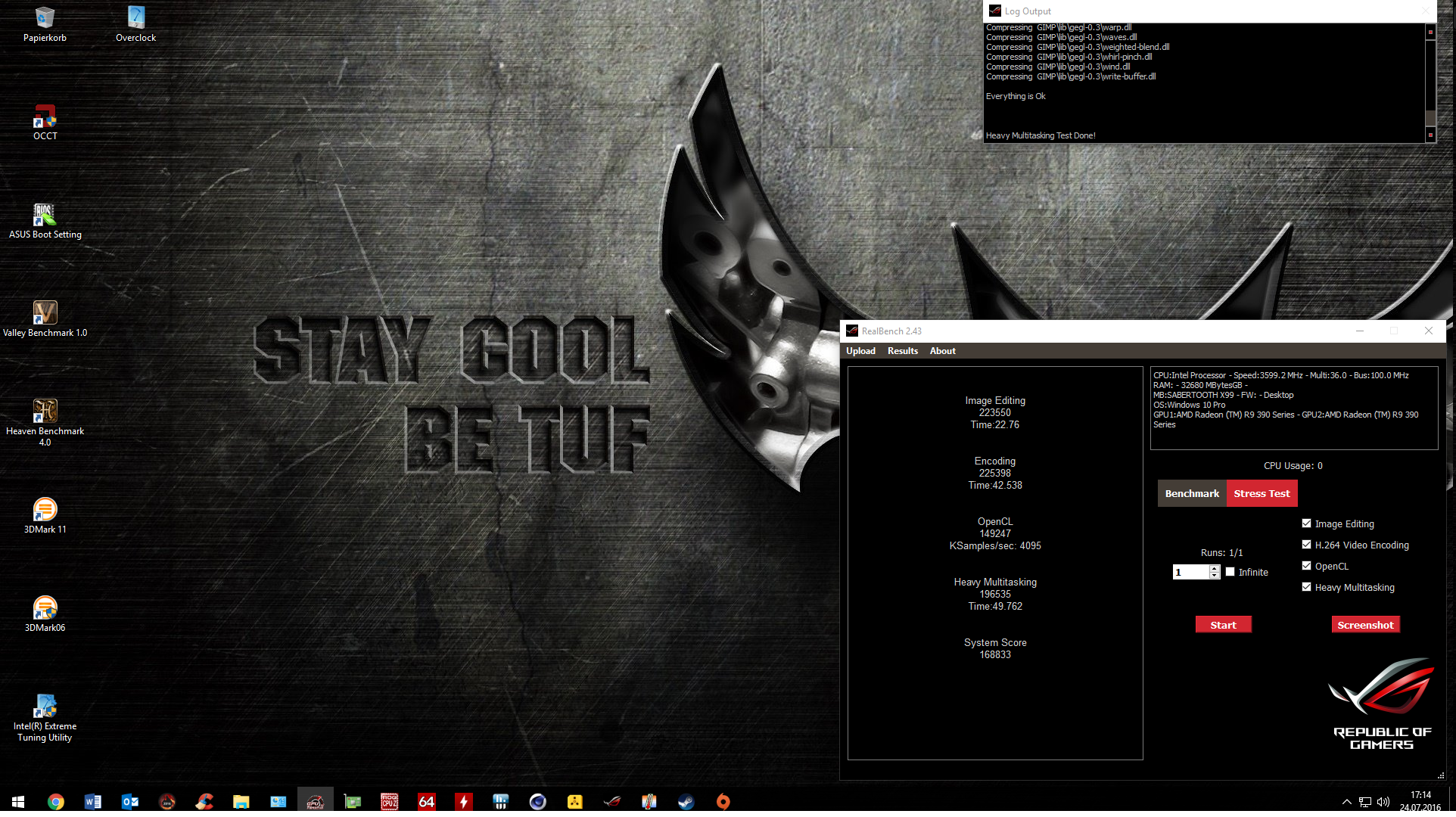Open the red lightning bolt taskbar app
The image size is (1456, 817).
(x=463, y=801)
